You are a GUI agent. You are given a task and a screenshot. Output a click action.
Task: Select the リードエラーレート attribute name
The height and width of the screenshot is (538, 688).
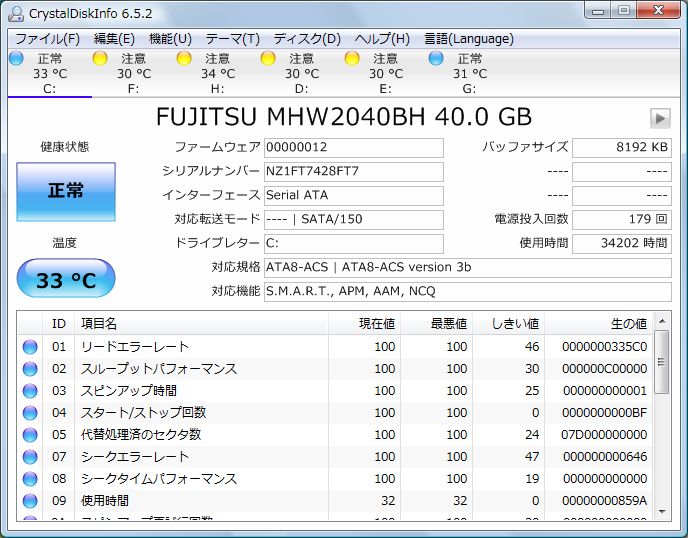(x=135, y=347)
